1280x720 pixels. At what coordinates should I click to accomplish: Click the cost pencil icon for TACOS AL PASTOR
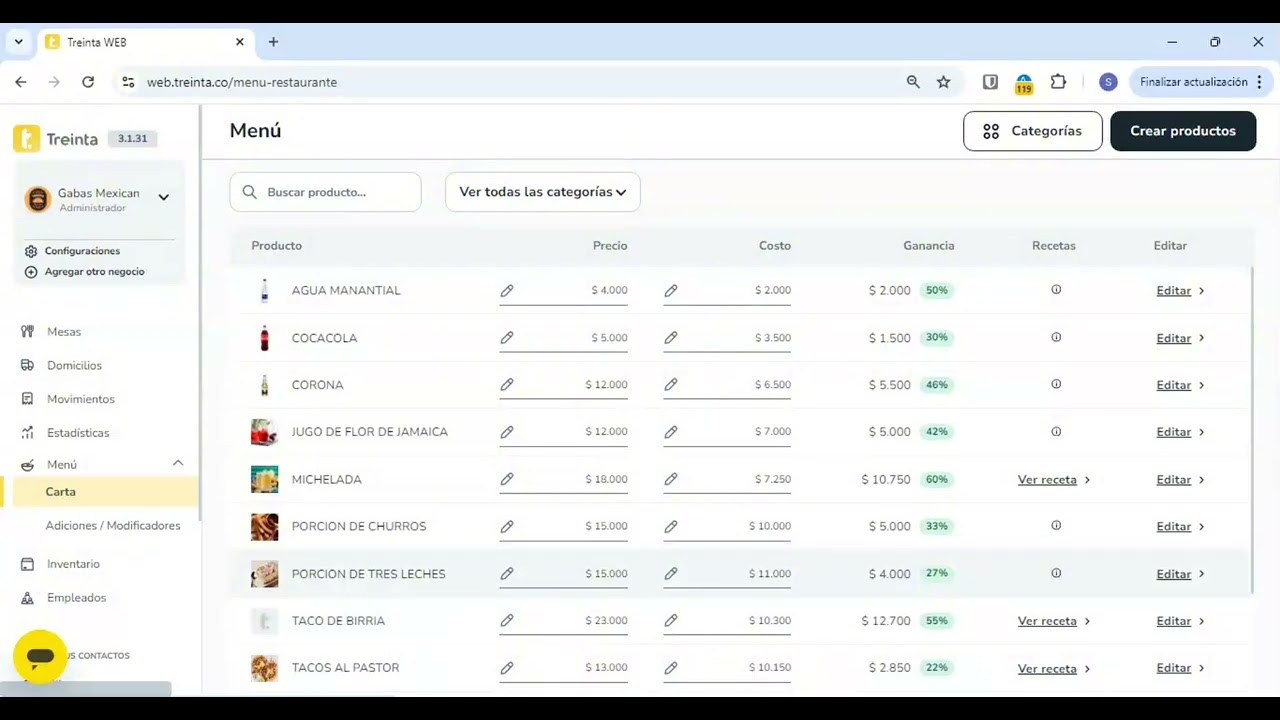(671, 668)
